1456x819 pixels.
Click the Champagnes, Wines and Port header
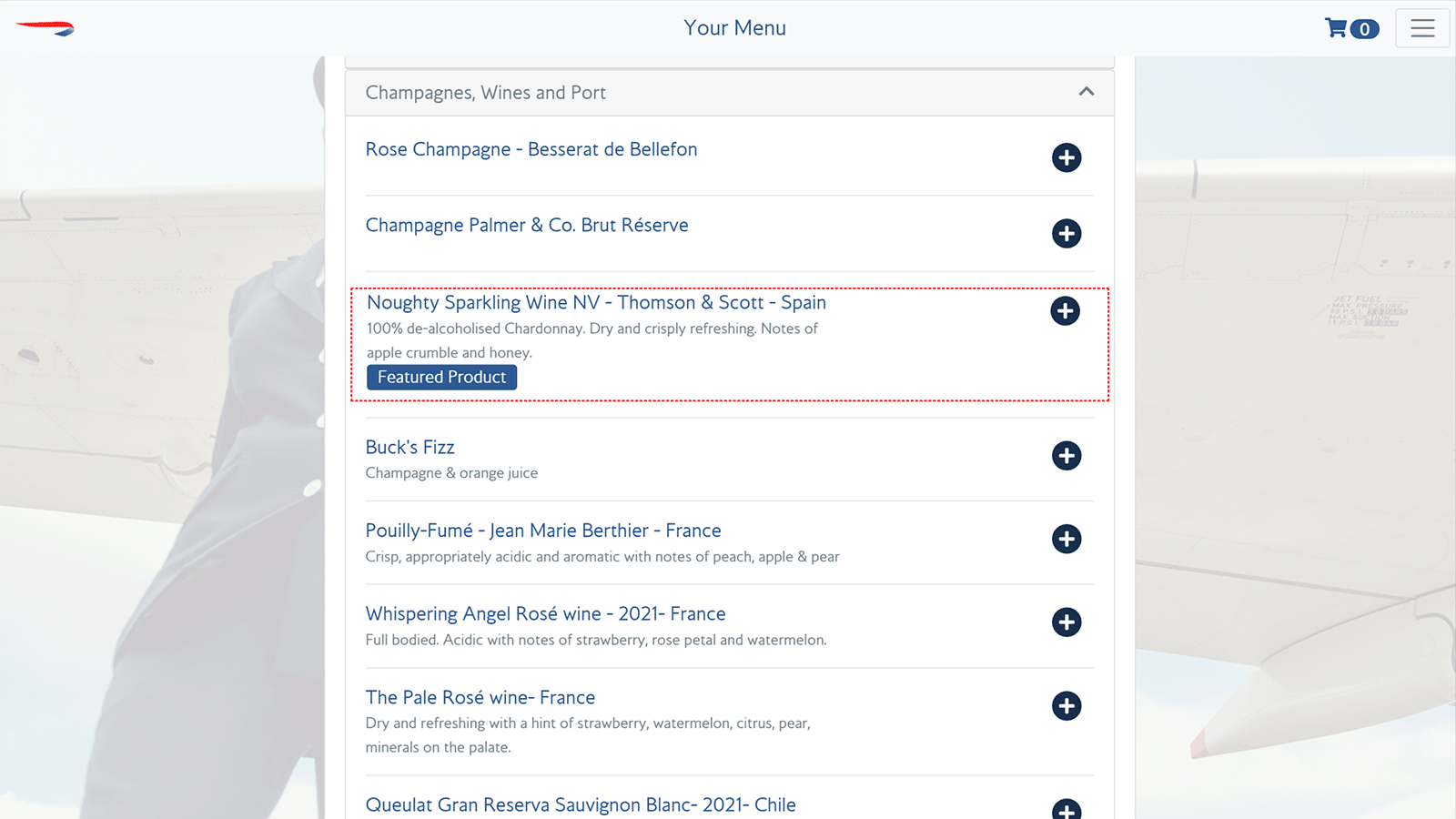(730, 93)
